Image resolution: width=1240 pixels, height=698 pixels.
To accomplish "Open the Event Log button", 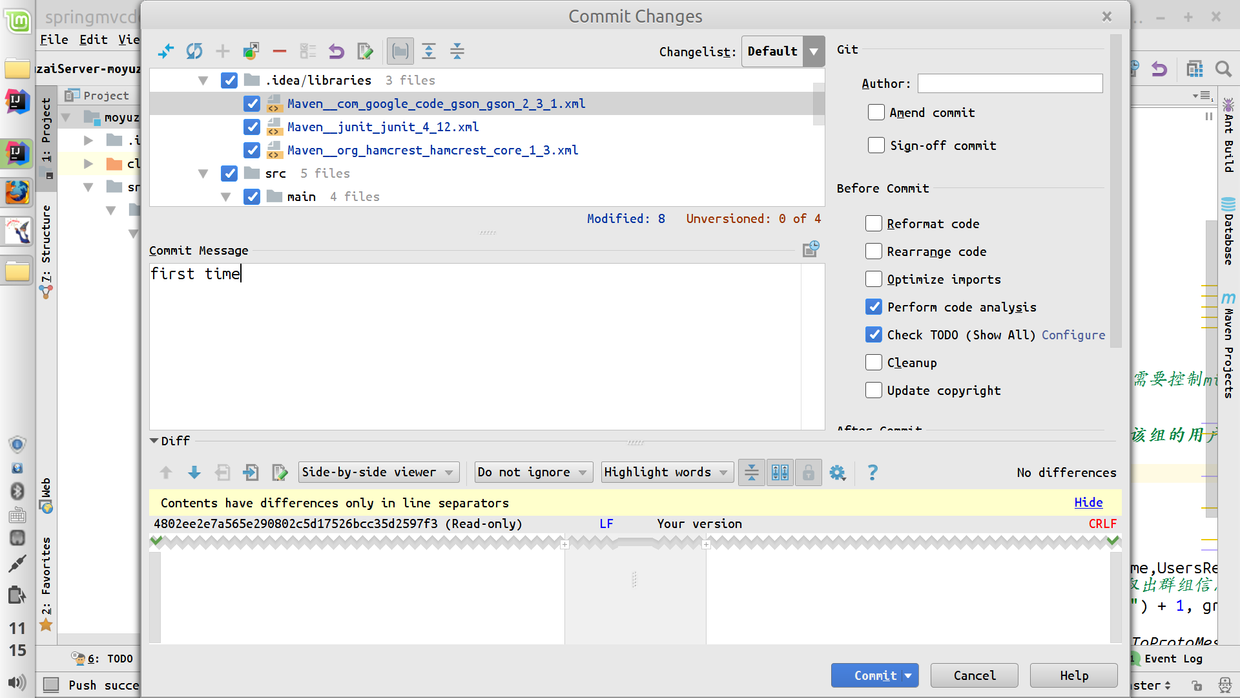I will (1165, 659).
